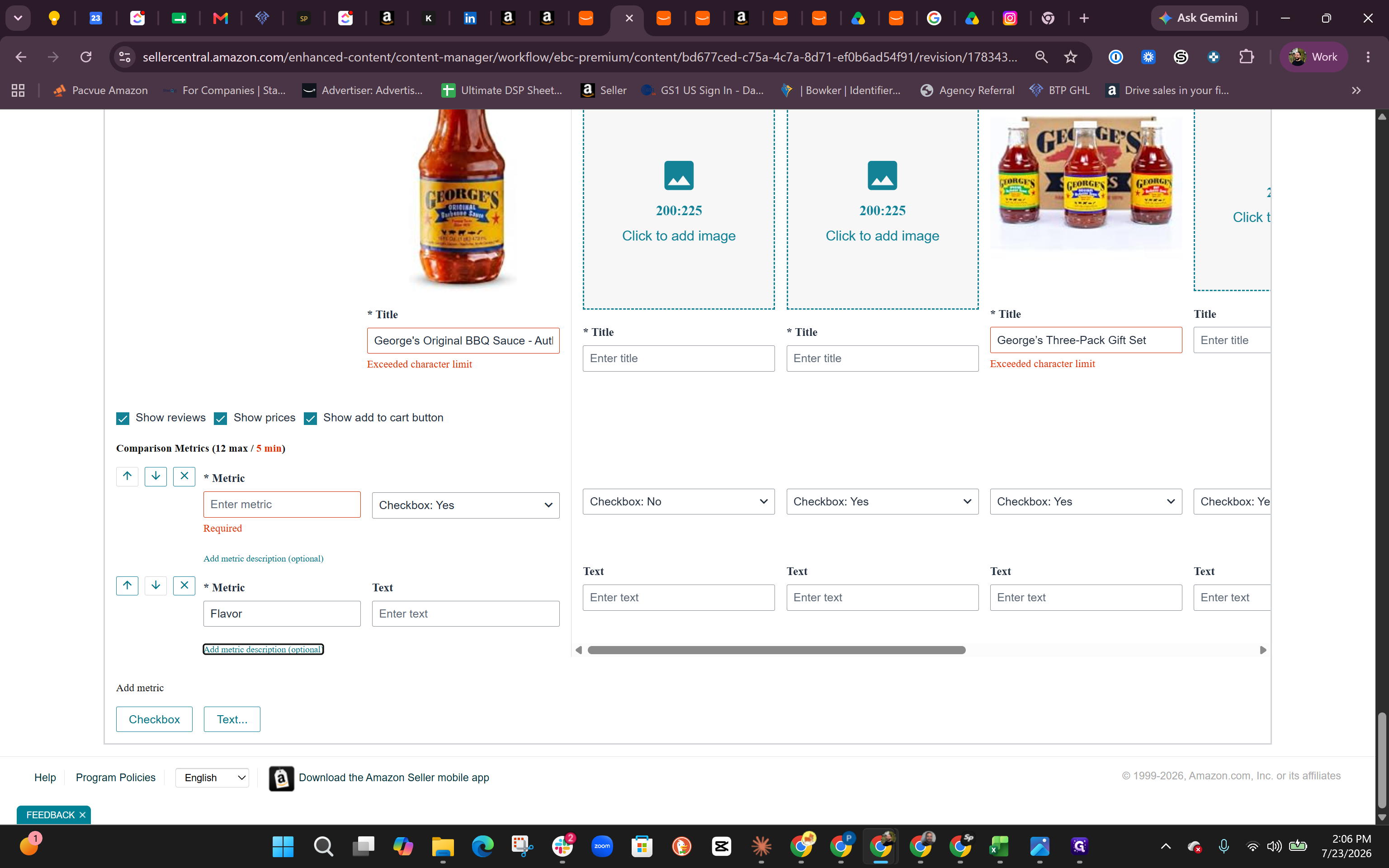
Task: Open the Windows Start menu
Action: coord(283,846)
